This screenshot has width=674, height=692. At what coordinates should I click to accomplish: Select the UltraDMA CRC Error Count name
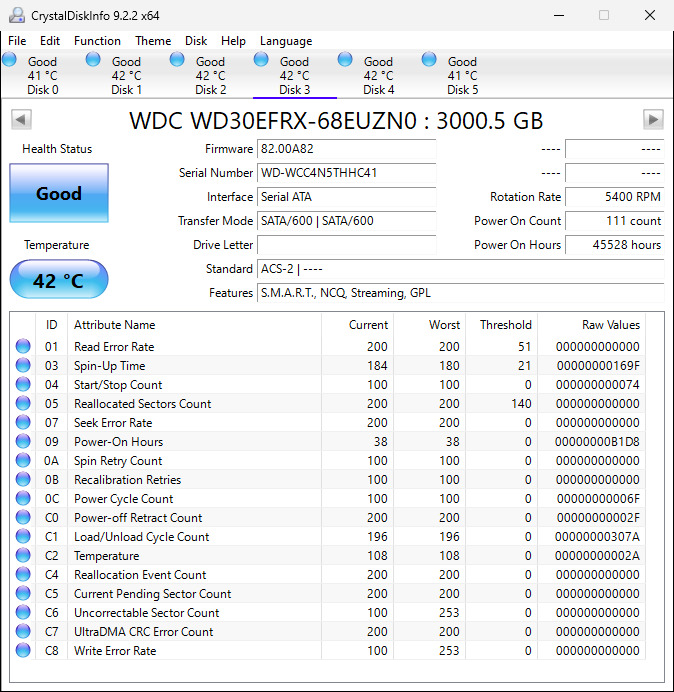143,631
